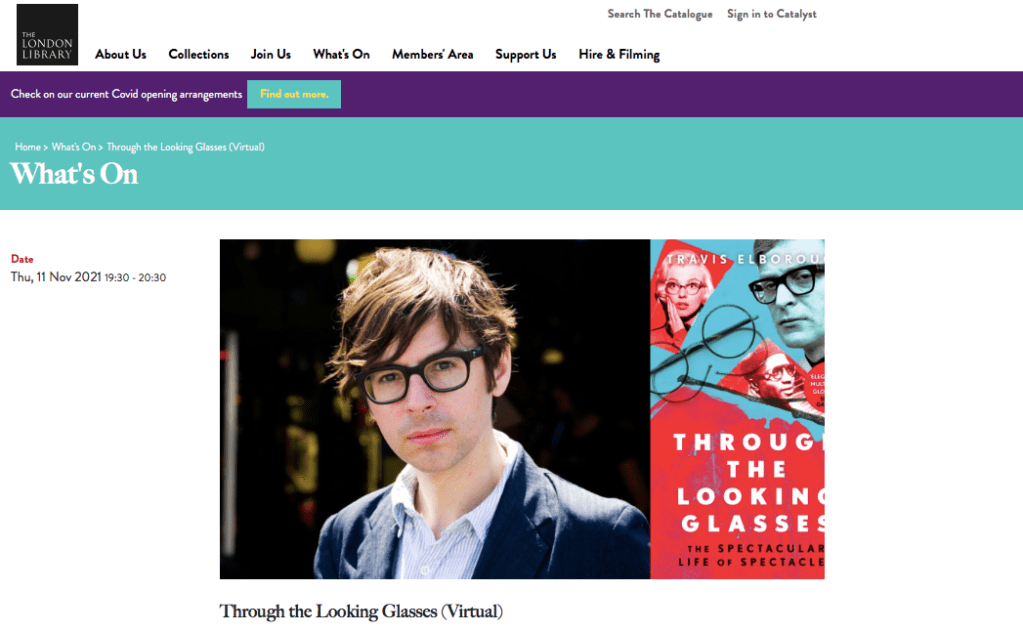Open the Support Us menu

(526, 55)
